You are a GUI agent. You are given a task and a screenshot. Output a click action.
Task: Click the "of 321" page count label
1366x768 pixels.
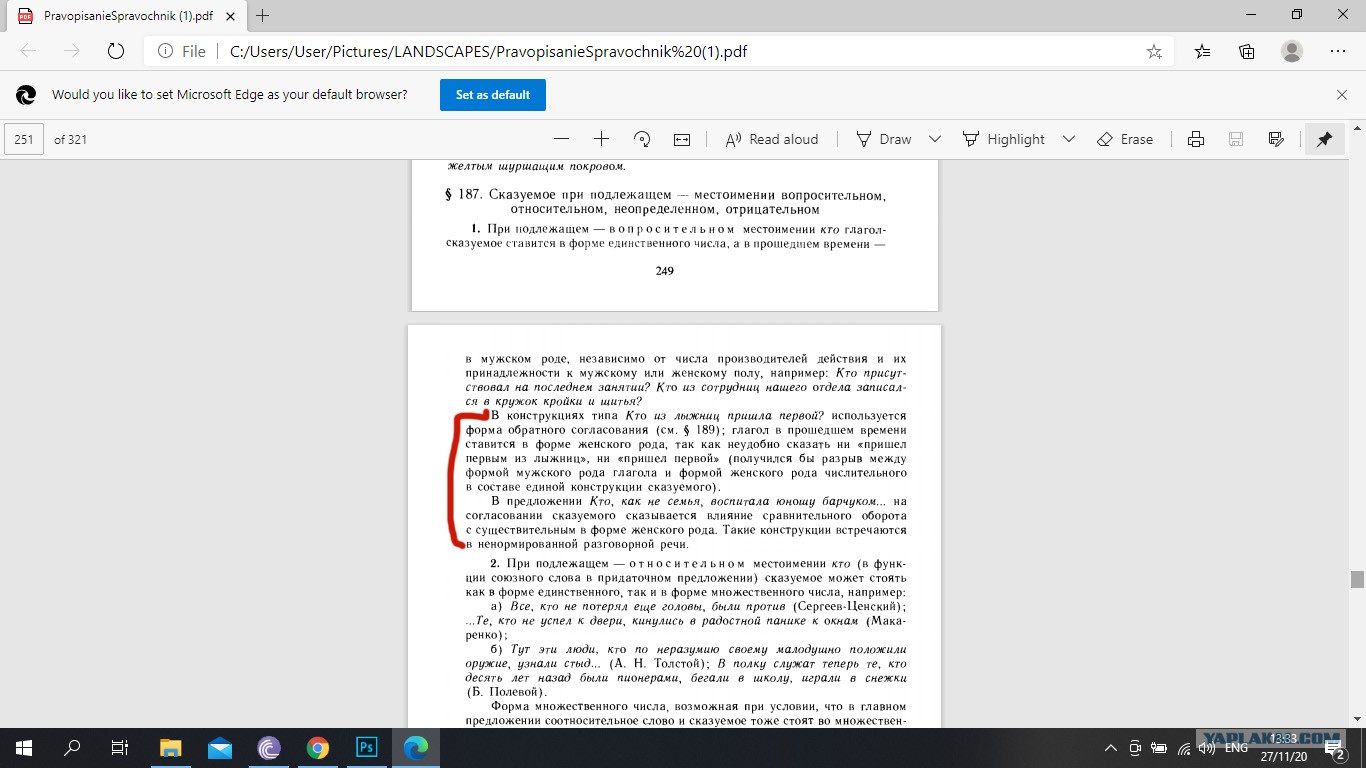70,139
